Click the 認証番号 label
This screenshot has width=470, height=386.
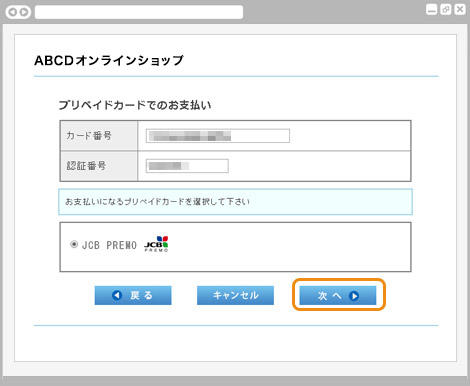pos(86,166)
